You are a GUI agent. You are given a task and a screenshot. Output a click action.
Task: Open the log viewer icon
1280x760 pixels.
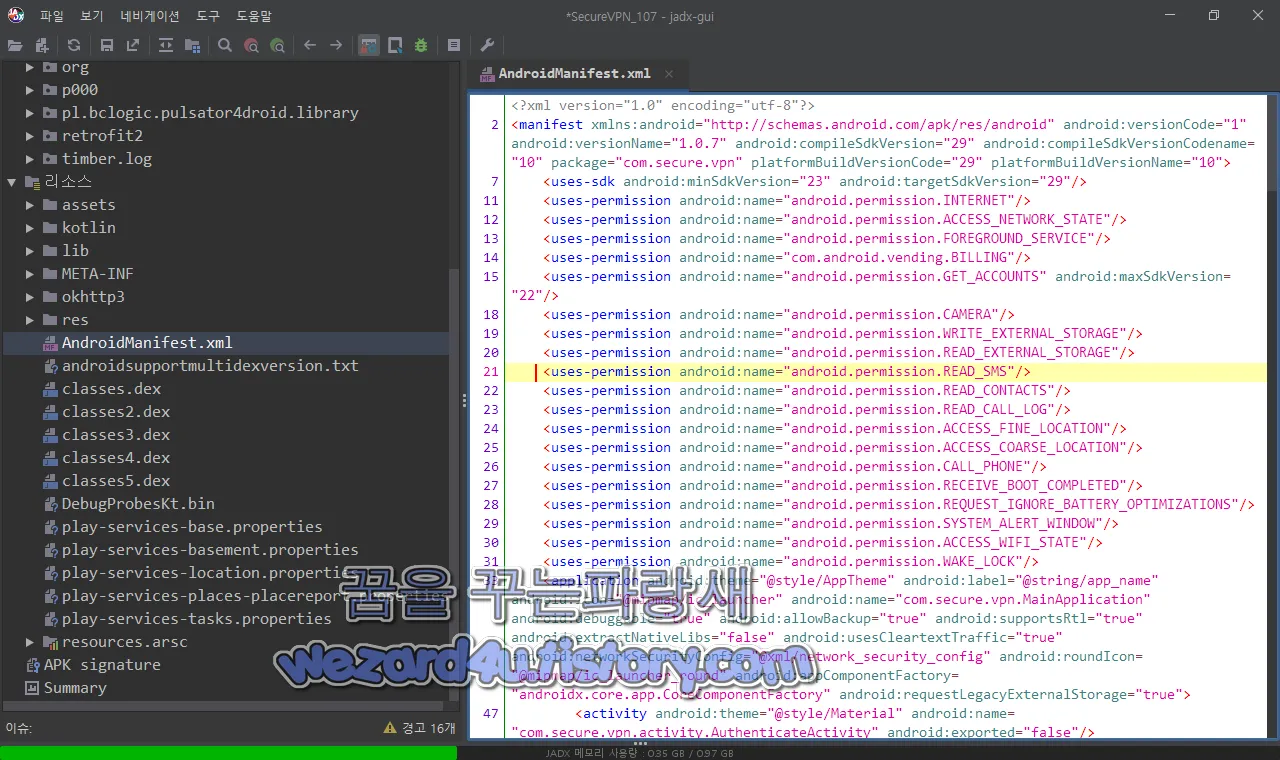(453, 45)
